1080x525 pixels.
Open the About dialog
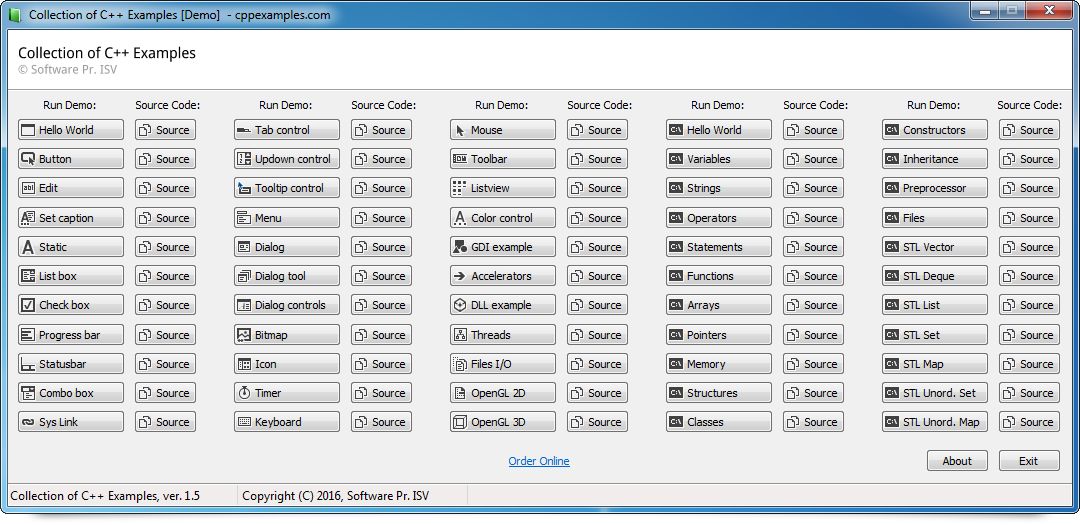pos(957,461)
